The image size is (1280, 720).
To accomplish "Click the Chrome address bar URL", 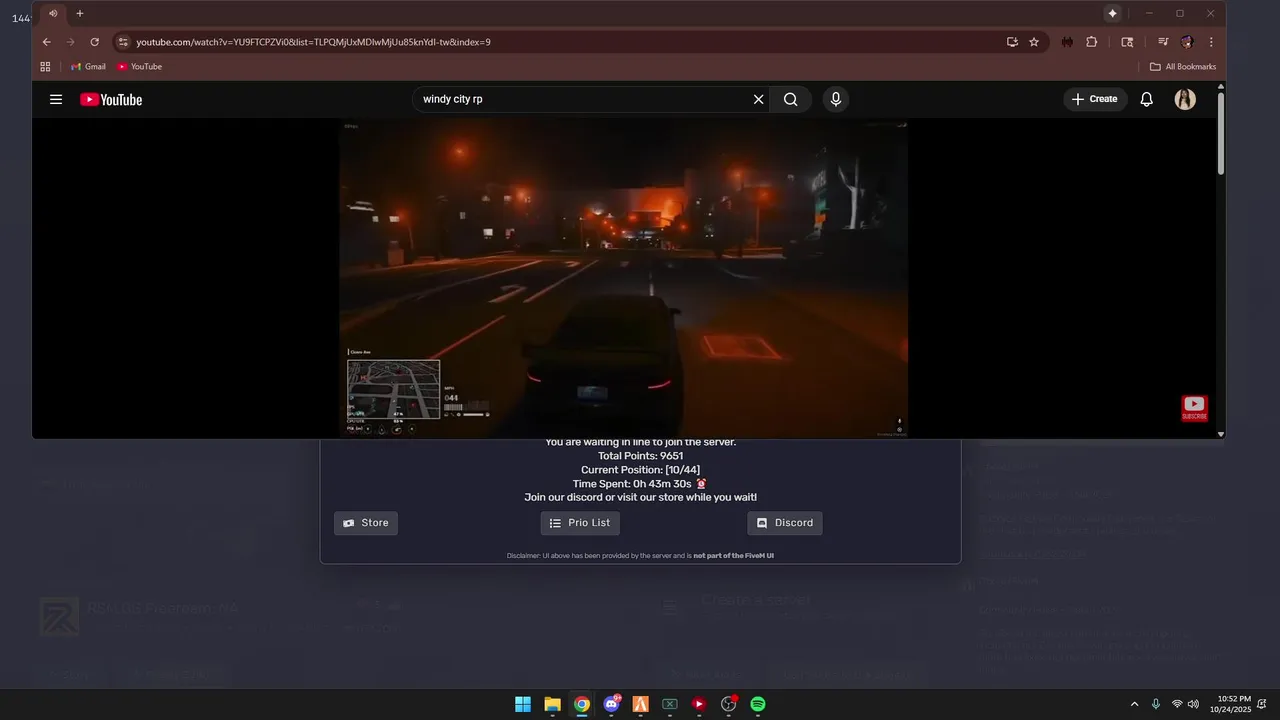I will 313,42.
